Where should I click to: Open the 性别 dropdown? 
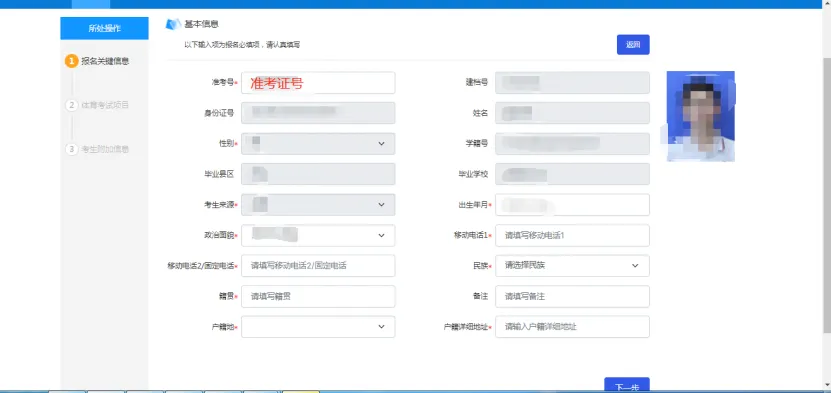point(318,144)
